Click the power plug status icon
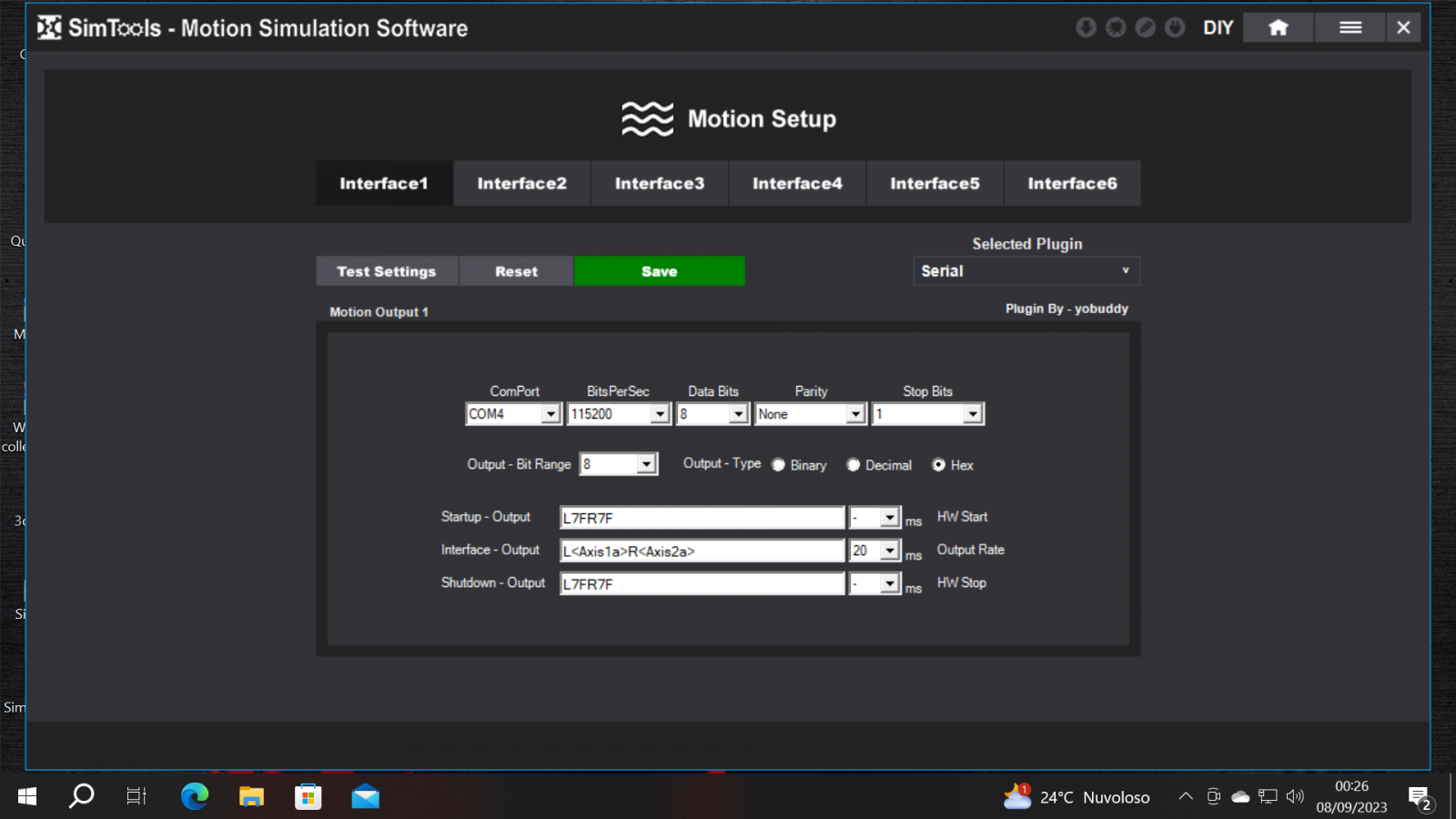 (x=1175, y=27)
